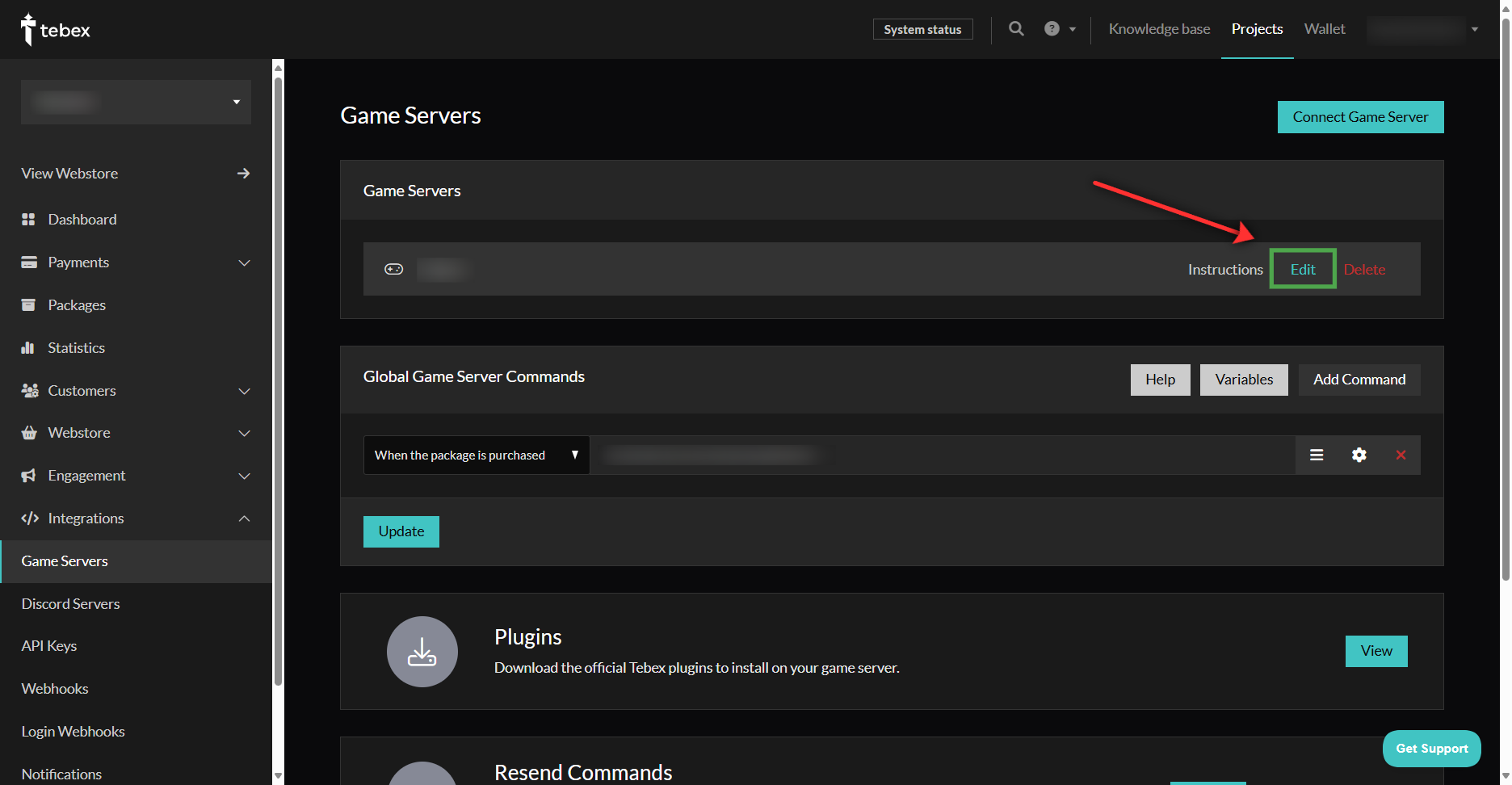The width and height of the screenshot is (1512, 785).
Task: Click the Tebex logo
Action: tap(55, 30)
